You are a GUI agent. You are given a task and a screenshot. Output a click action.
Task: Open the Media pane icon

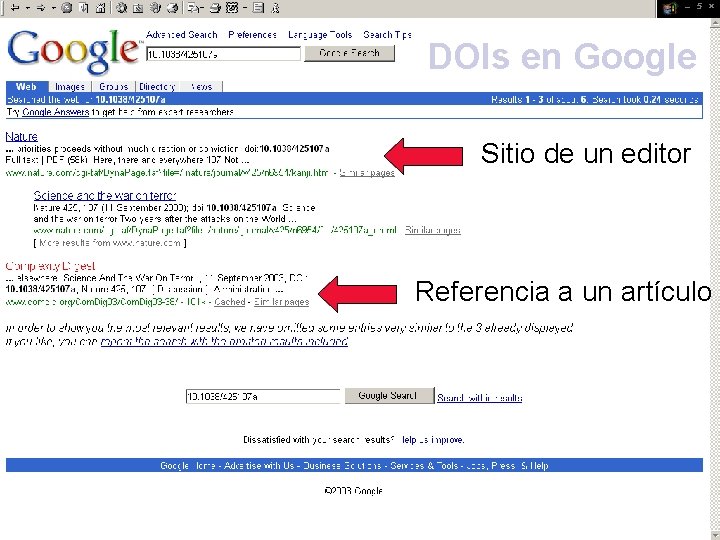click(x=155, y=7)
